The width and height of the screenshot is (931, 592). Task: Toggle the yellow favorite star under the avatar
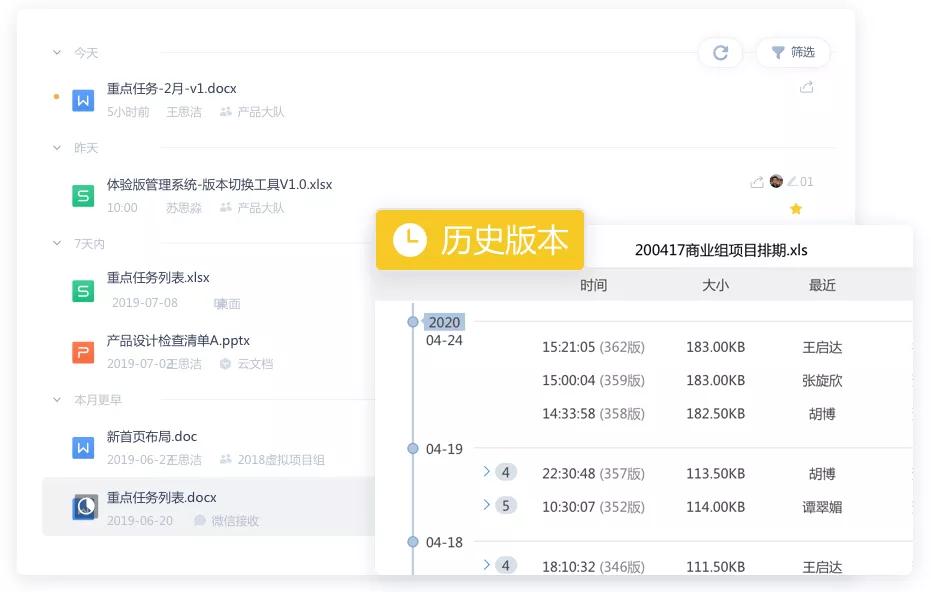coord(796,208)
